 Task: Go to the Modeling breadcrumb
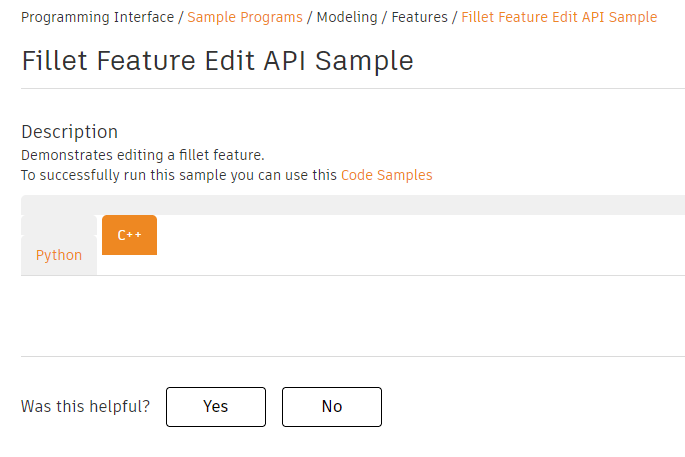(346, 17)
